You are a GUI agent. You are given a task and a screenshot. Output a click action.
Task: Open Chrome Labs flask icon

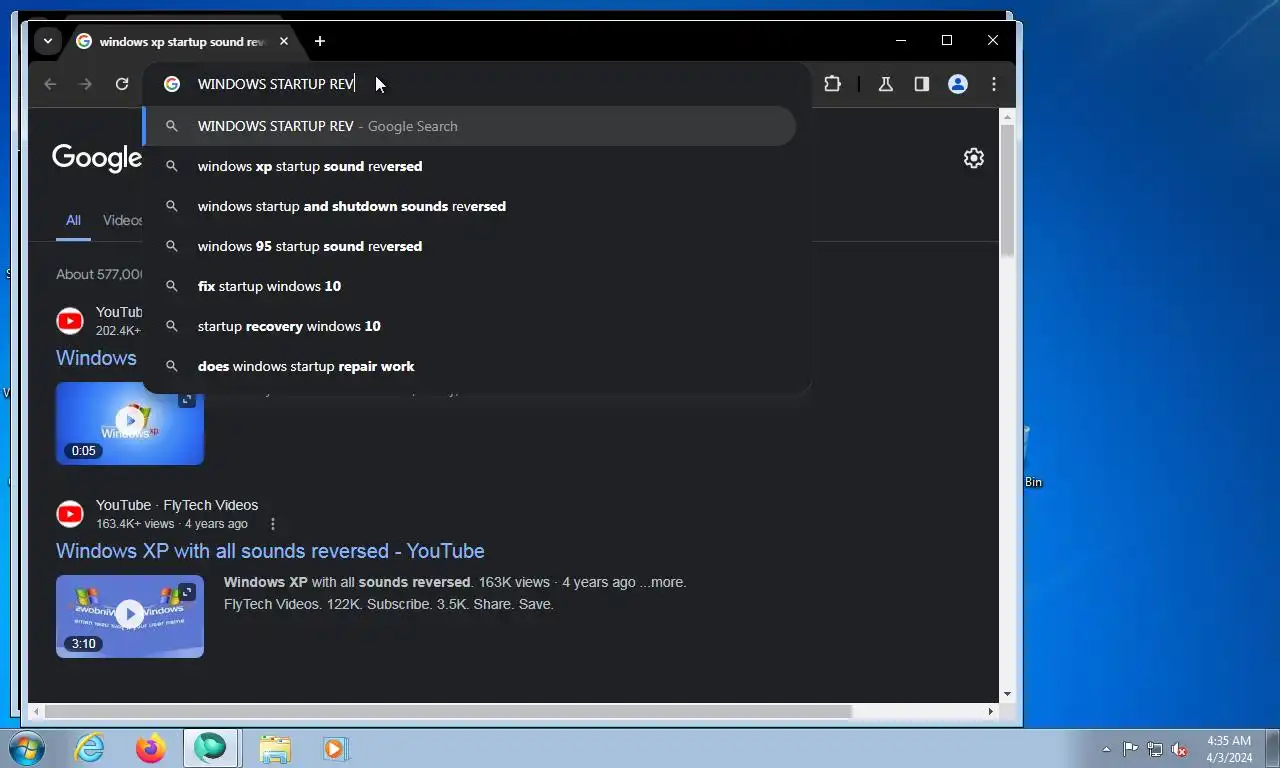point(885,84)
